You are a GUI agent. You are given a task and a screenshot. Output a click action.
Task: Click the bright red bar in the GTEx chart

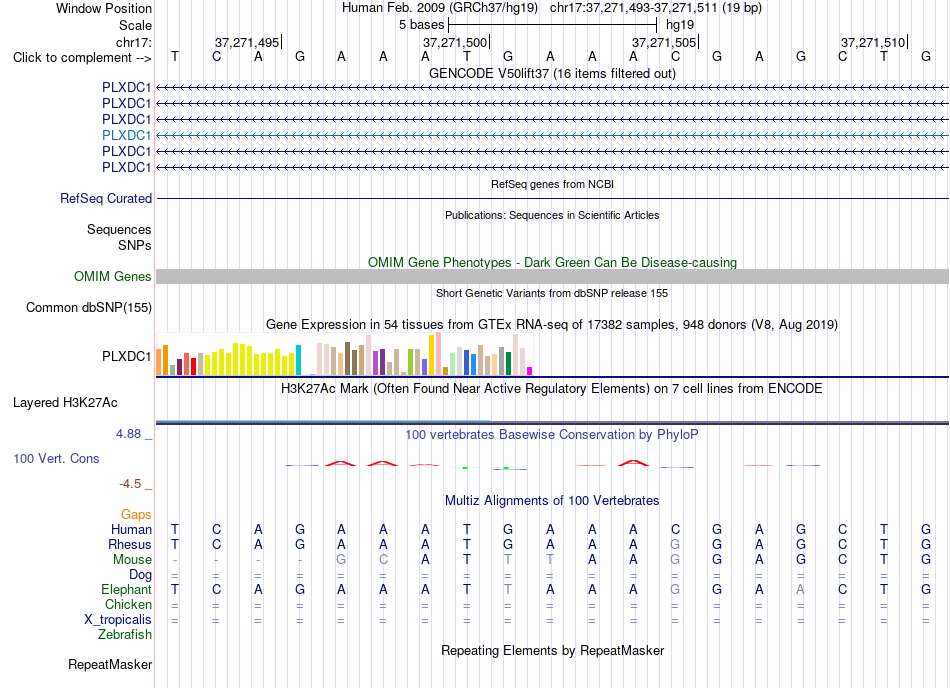coord(193,366)
